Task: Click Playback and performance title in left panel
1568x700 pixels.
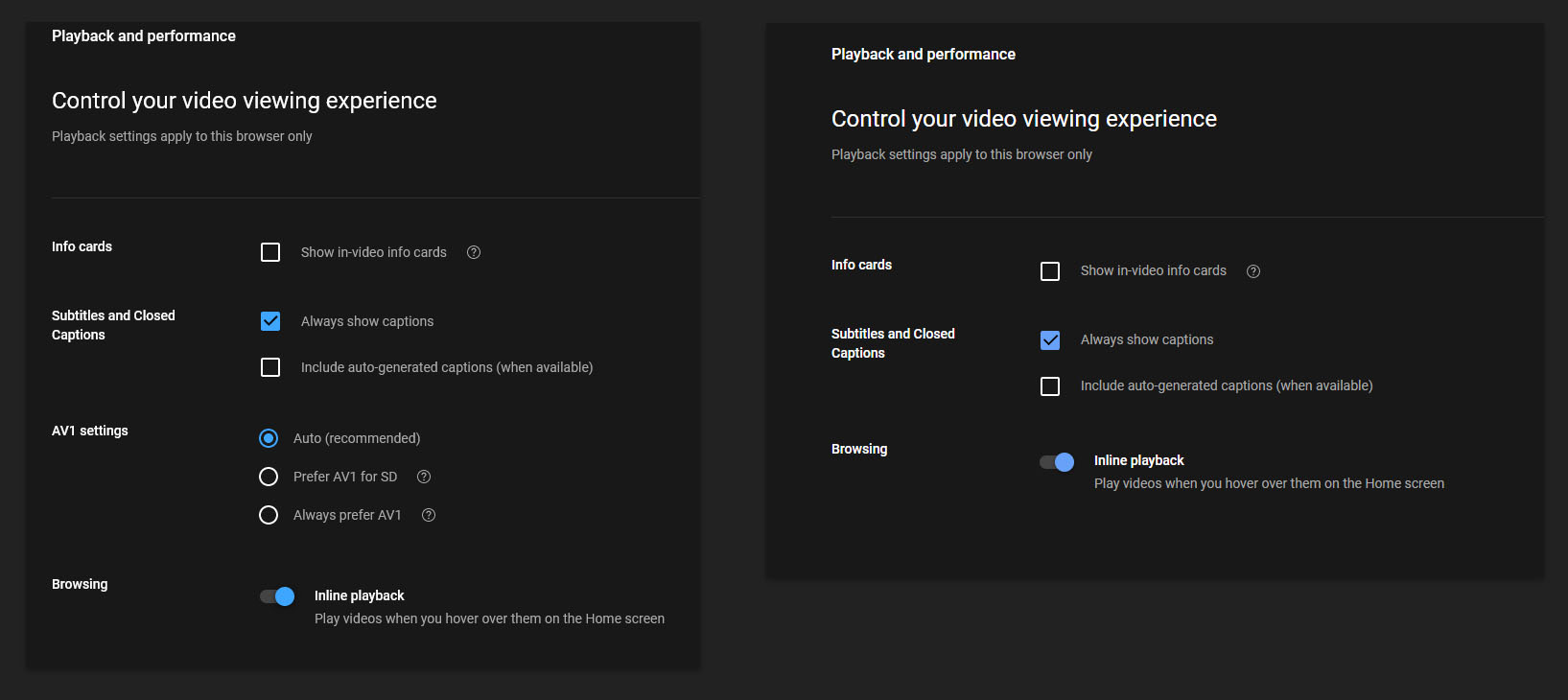Action: coord(144,36)
